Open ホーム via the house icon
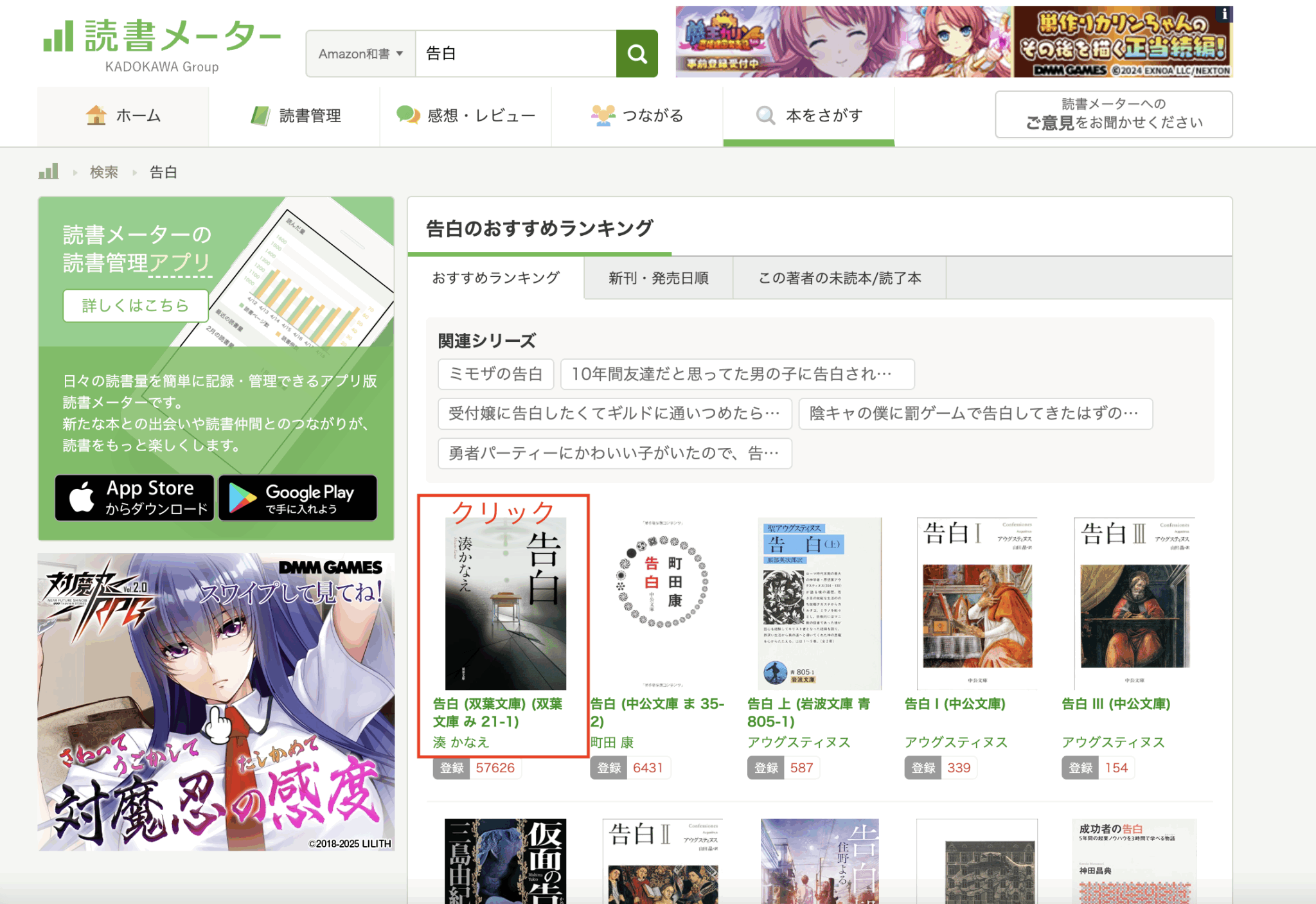The image size is (1316, 904). click(x=96, y=116)
